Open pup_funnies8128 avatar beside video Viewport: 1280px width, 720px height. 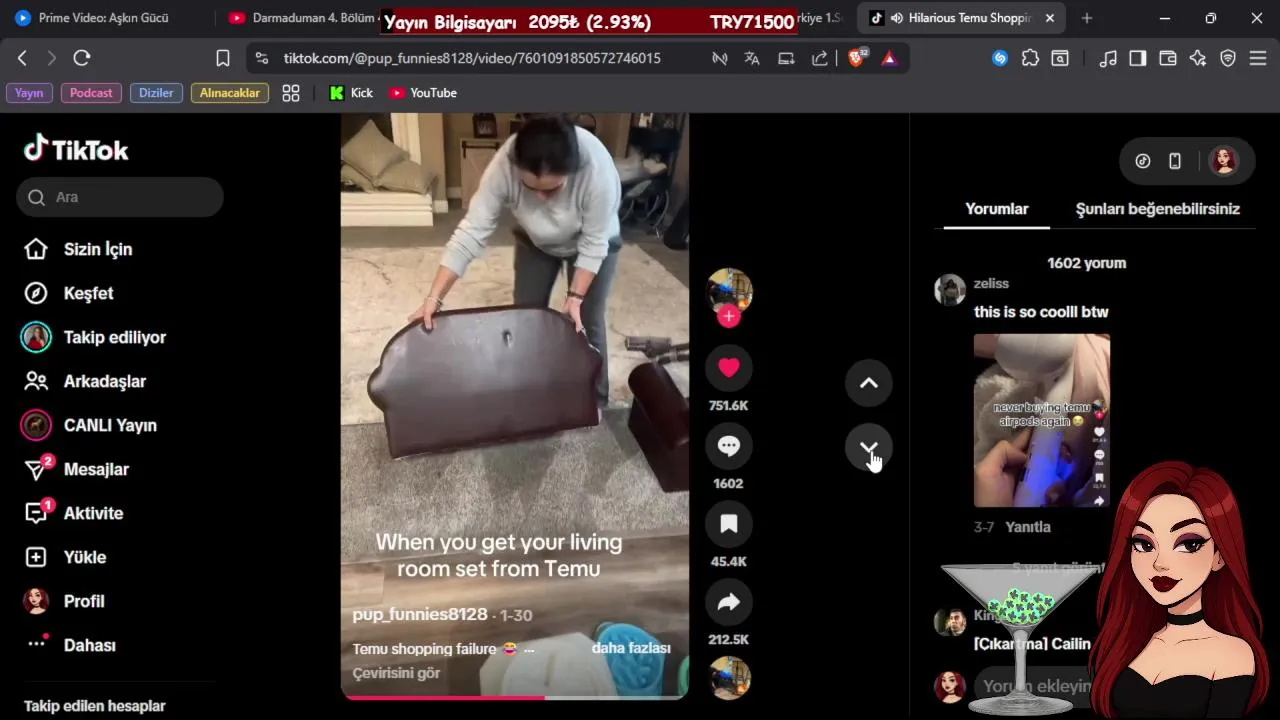[x=729, y=290]
